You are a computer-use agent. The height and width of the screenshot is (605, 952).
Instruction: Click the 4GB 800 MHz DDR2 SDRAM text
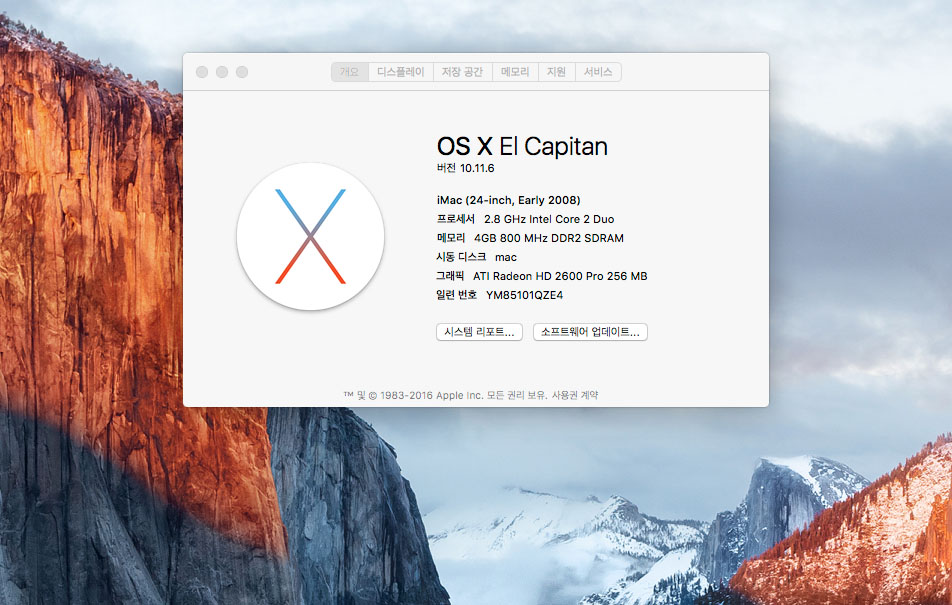pyautogui.click(x=548, y=238)
